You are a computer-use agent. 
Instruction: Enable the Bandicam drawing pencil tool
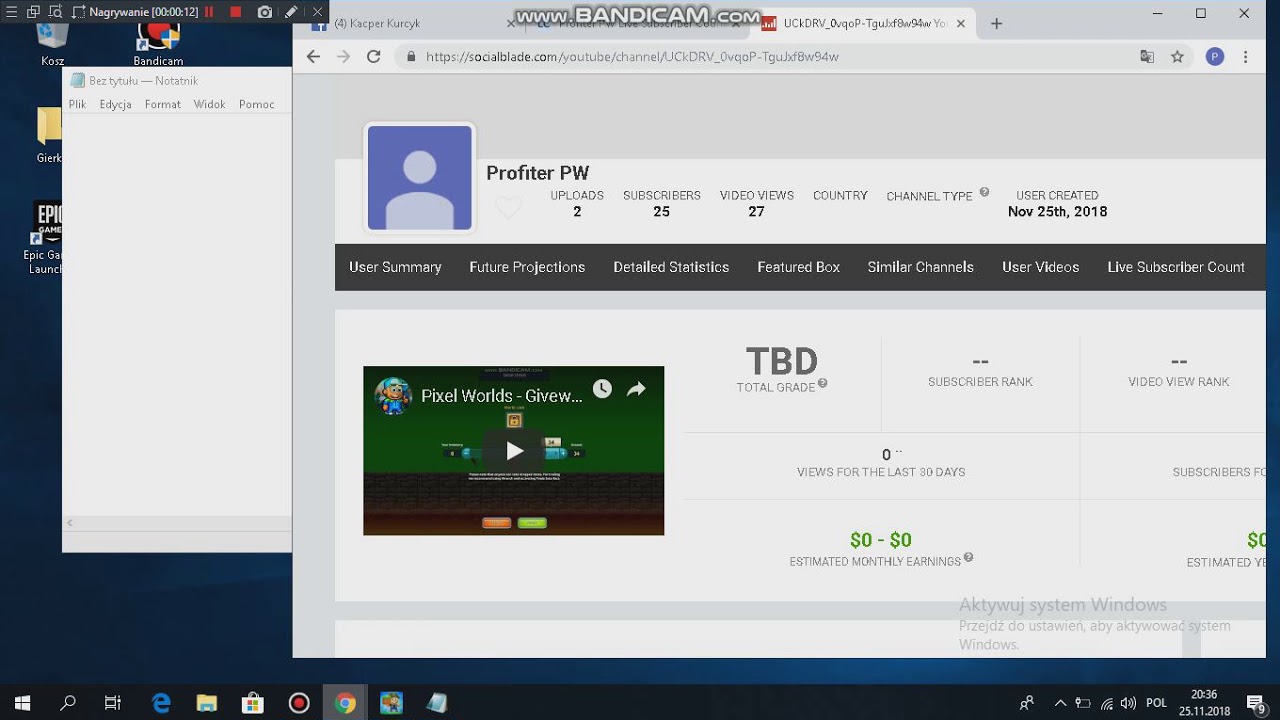291,12
